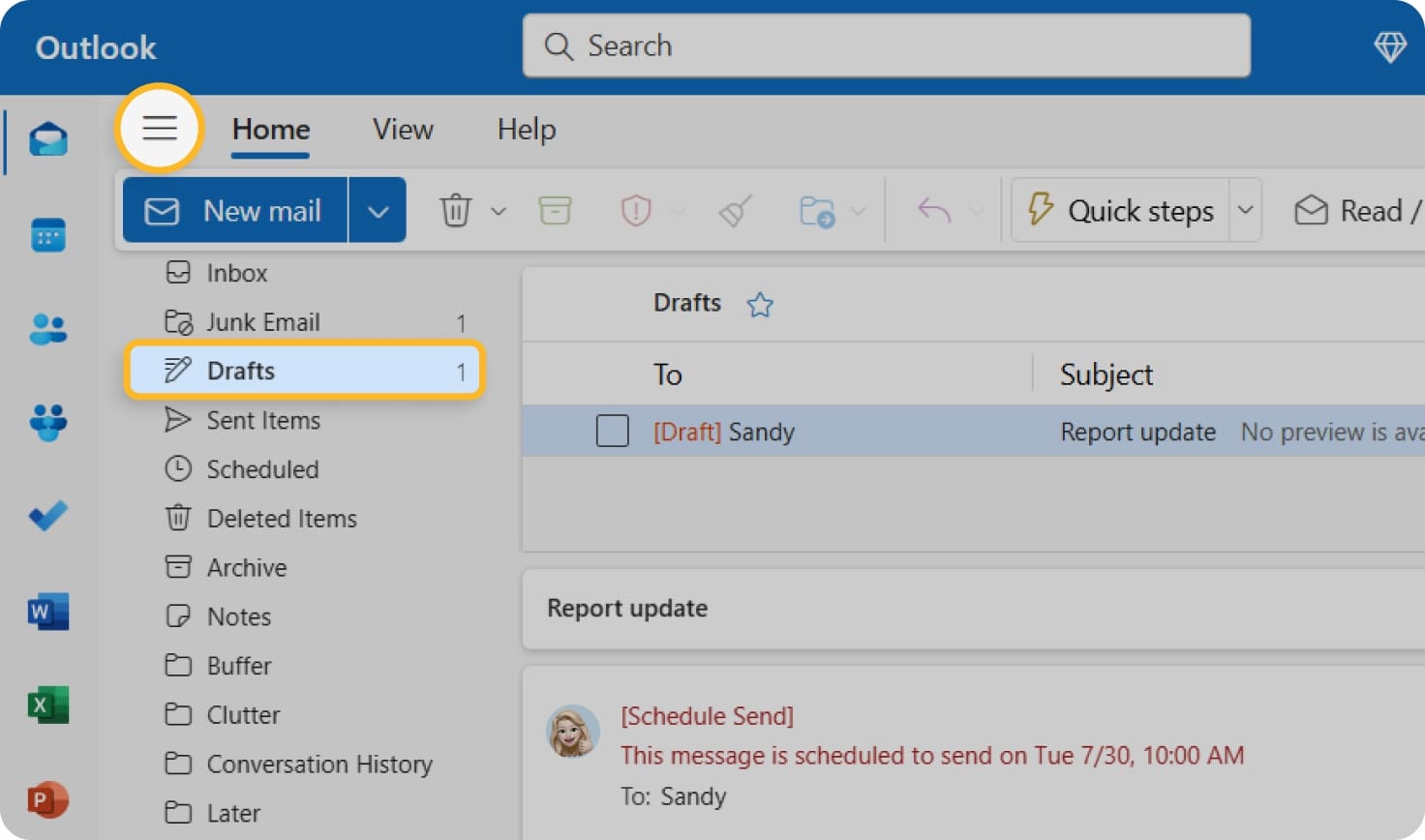The width and height of the screenshot is (1425, 840).
Task: Select the checkbox for Sandy draft
Action: tap(612, 431)
